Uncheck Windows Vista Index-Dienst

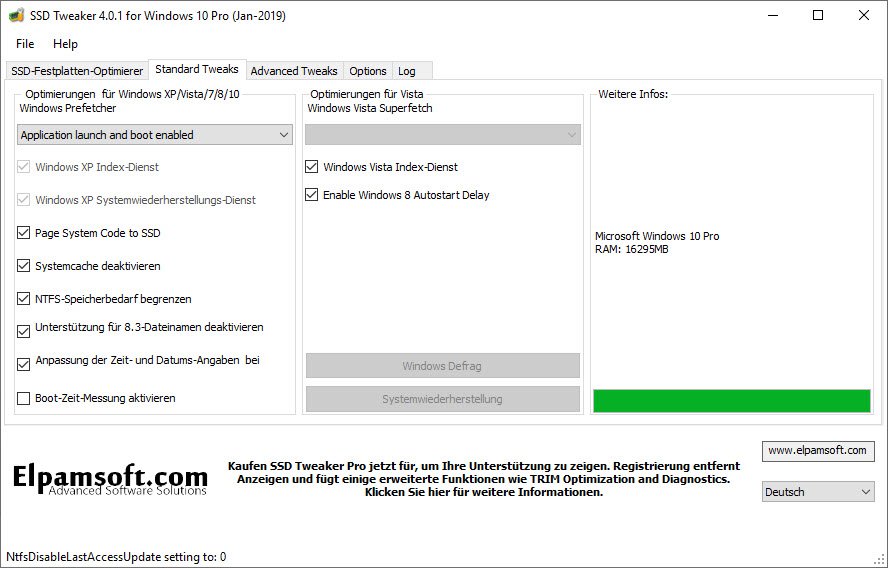click(x=311, y=166)
